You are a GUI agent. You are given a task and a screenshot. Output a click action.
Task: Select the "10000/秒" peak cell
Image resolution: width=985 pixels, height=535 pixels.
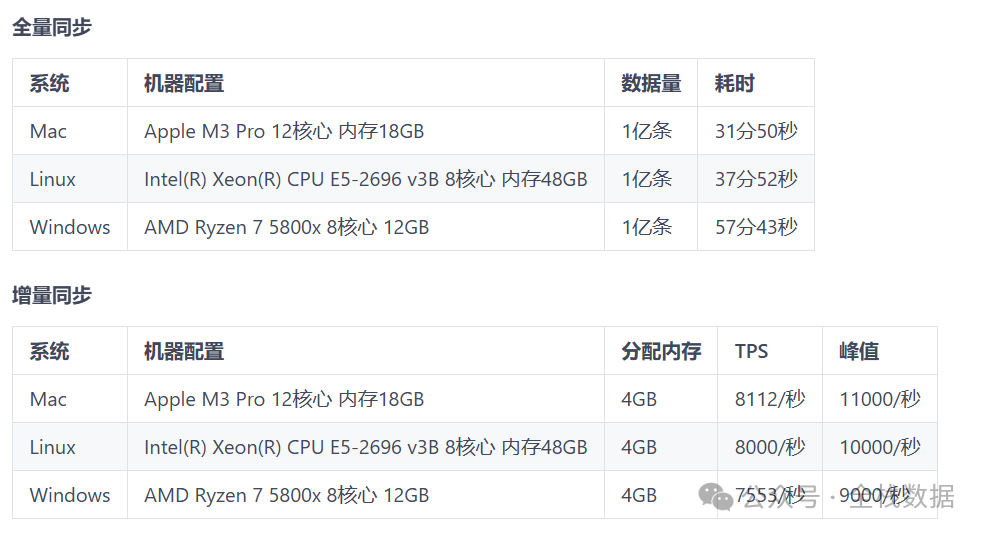coord(879,447)
